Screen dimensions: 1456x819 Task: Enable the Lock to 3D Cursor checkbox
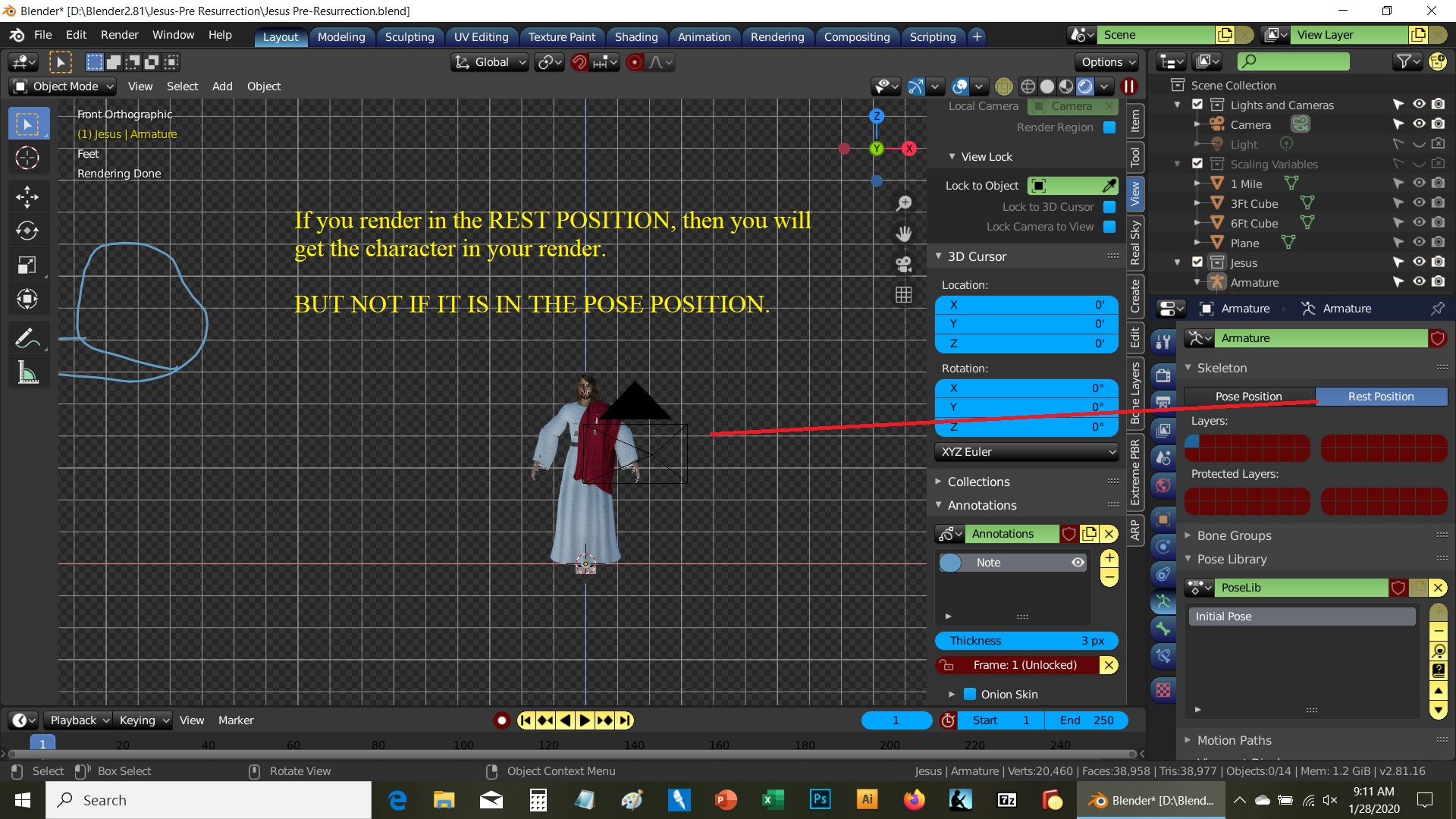click(1109, 207)
